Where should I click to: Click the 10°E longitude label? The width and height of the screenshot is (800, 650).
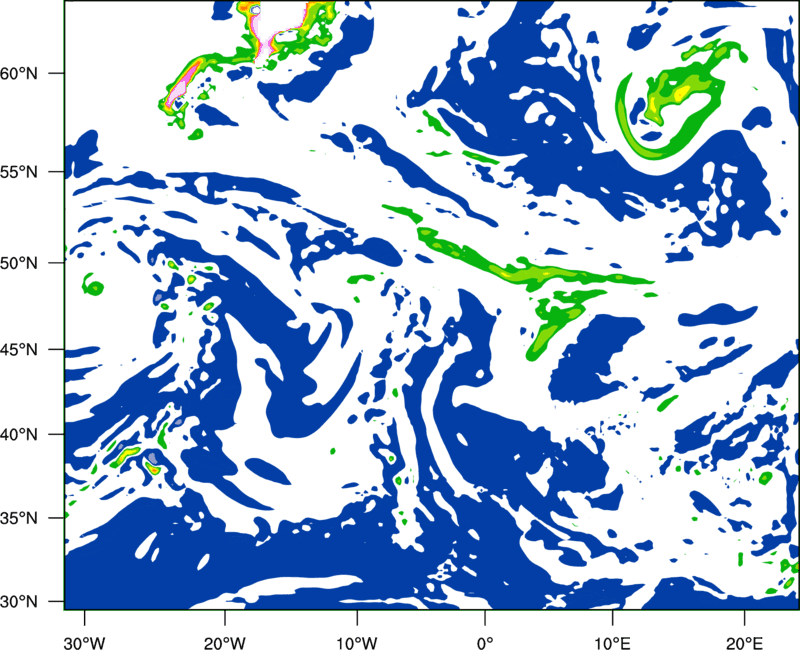(x=612, y=642)
